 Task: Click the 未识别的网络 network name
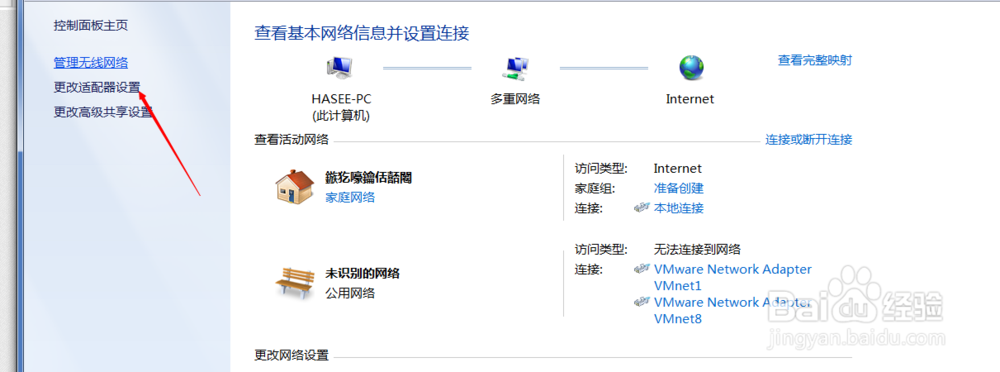pos(362,274)
